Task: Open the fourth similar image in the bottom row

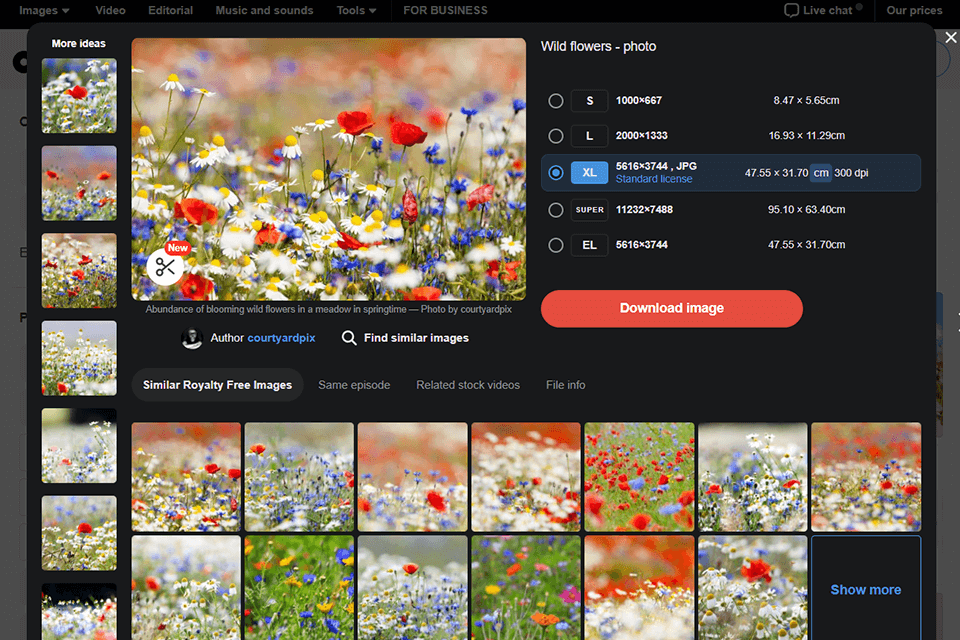Action: tap(526, 588)
